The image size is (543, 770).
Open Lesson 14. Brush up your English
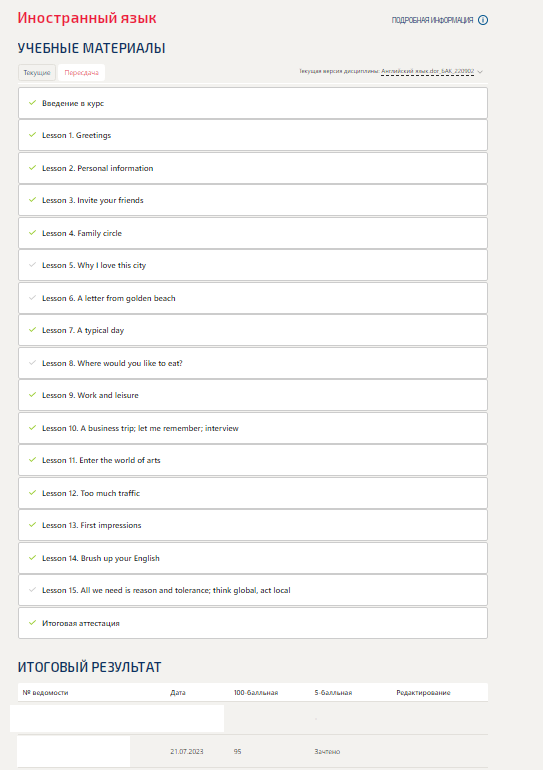point(253,558)
